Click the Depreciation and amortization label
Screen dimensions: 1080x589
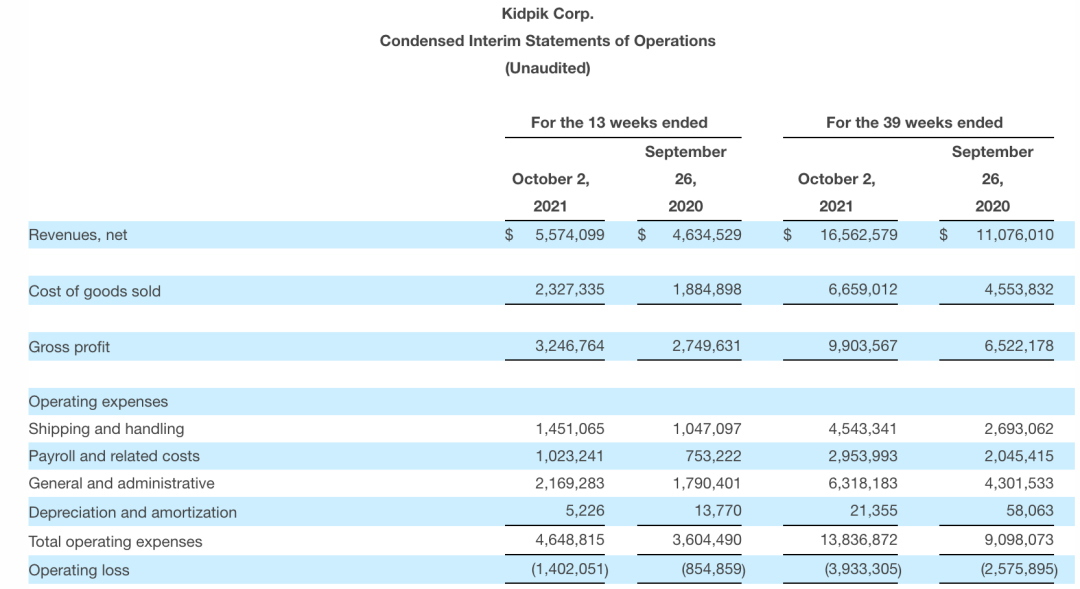click(x=132, y=513)
